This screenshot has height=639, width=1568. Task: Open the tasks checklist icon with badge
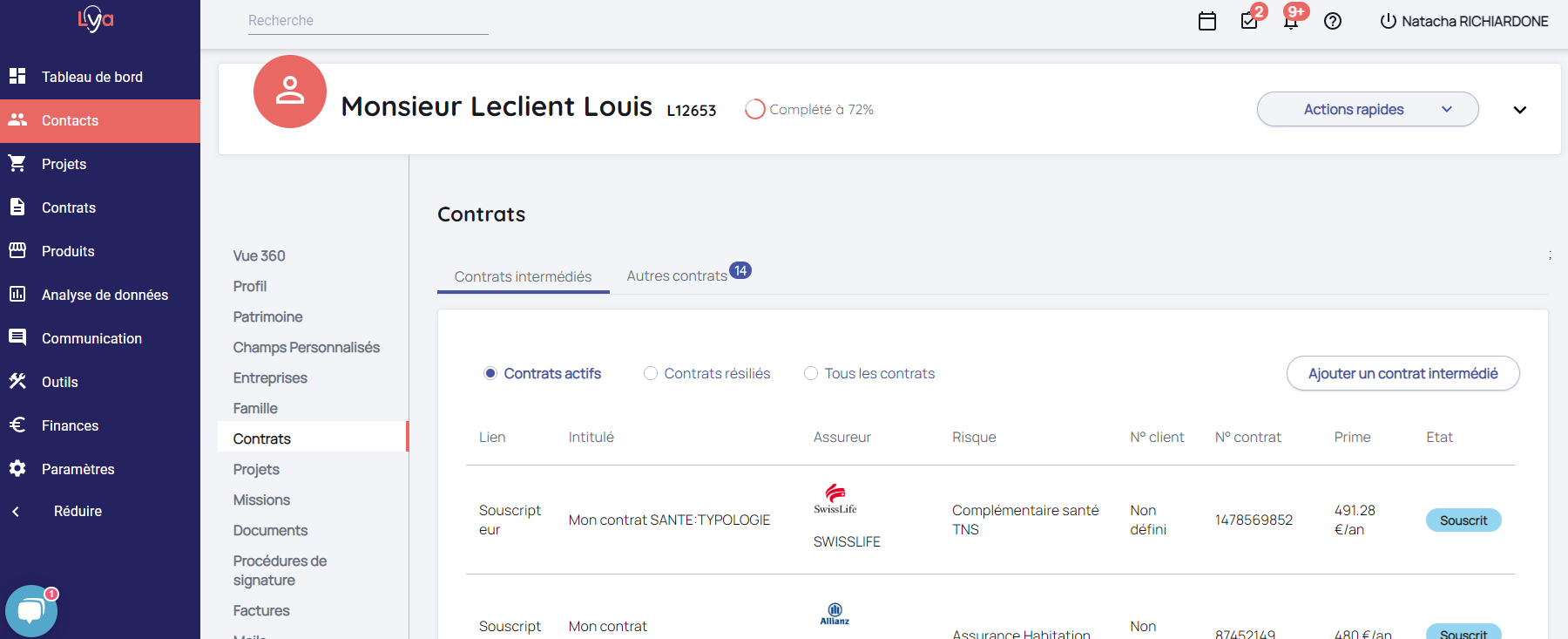(1249, 22)
